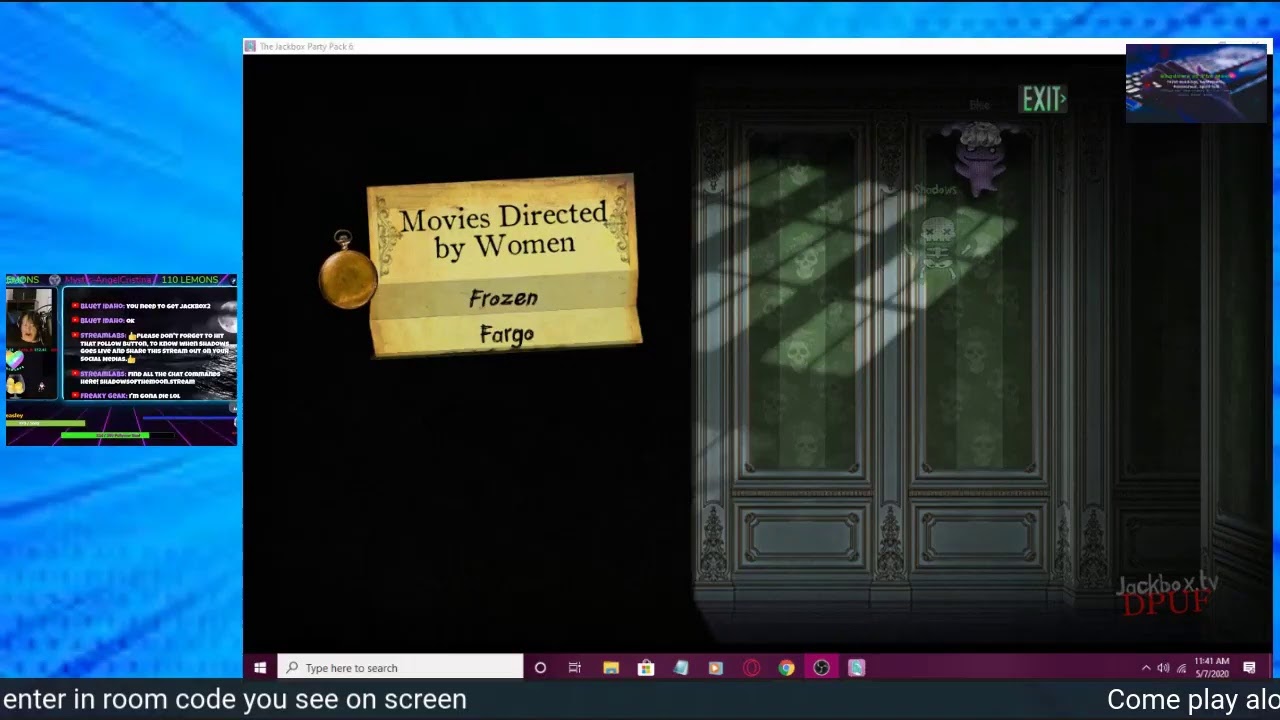The image size is (1280, 720).
Task: Launch Microsoft Store from the taskbar
Action: point(646,668)
